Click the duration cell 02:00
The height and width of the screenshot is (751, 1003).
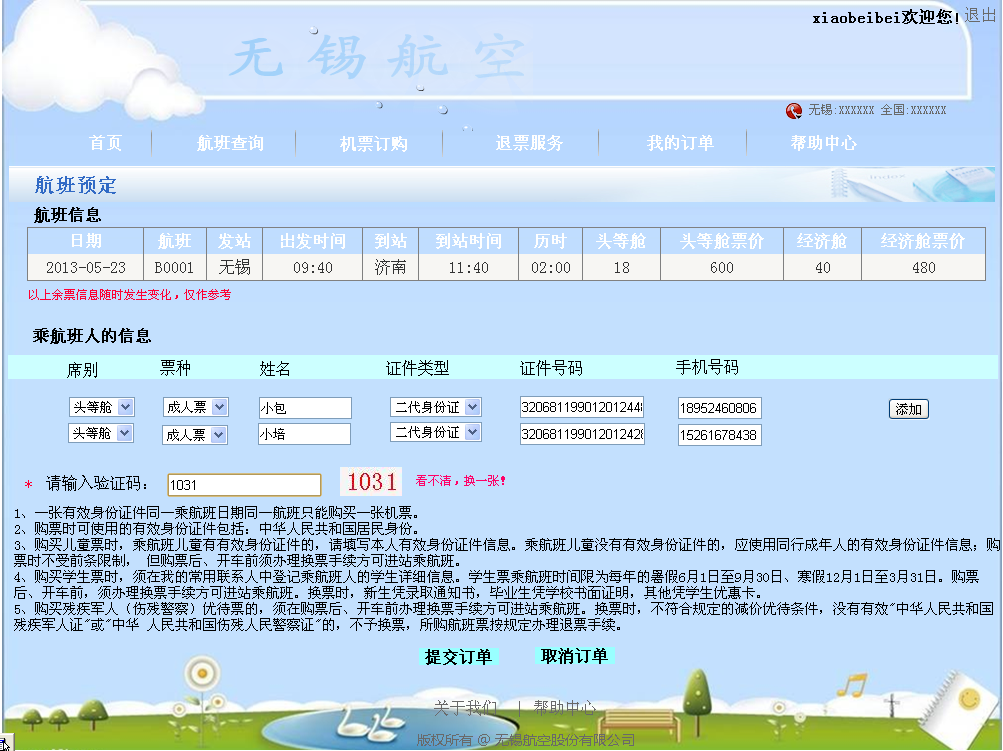click(551, 267)
